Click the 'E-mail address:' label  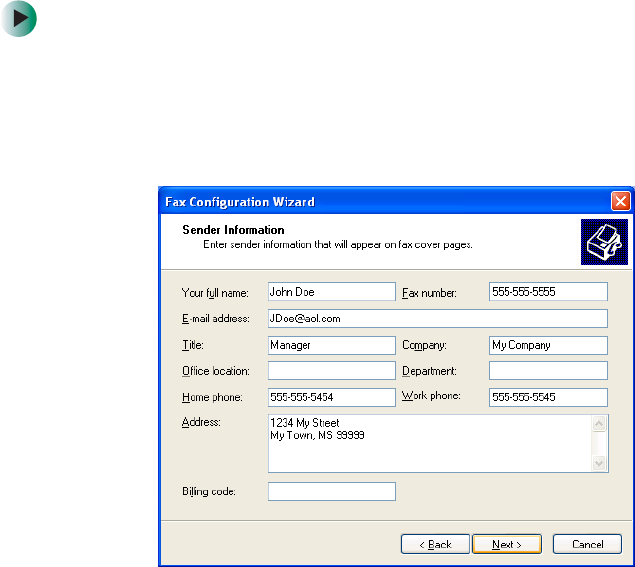coord(215,319)
